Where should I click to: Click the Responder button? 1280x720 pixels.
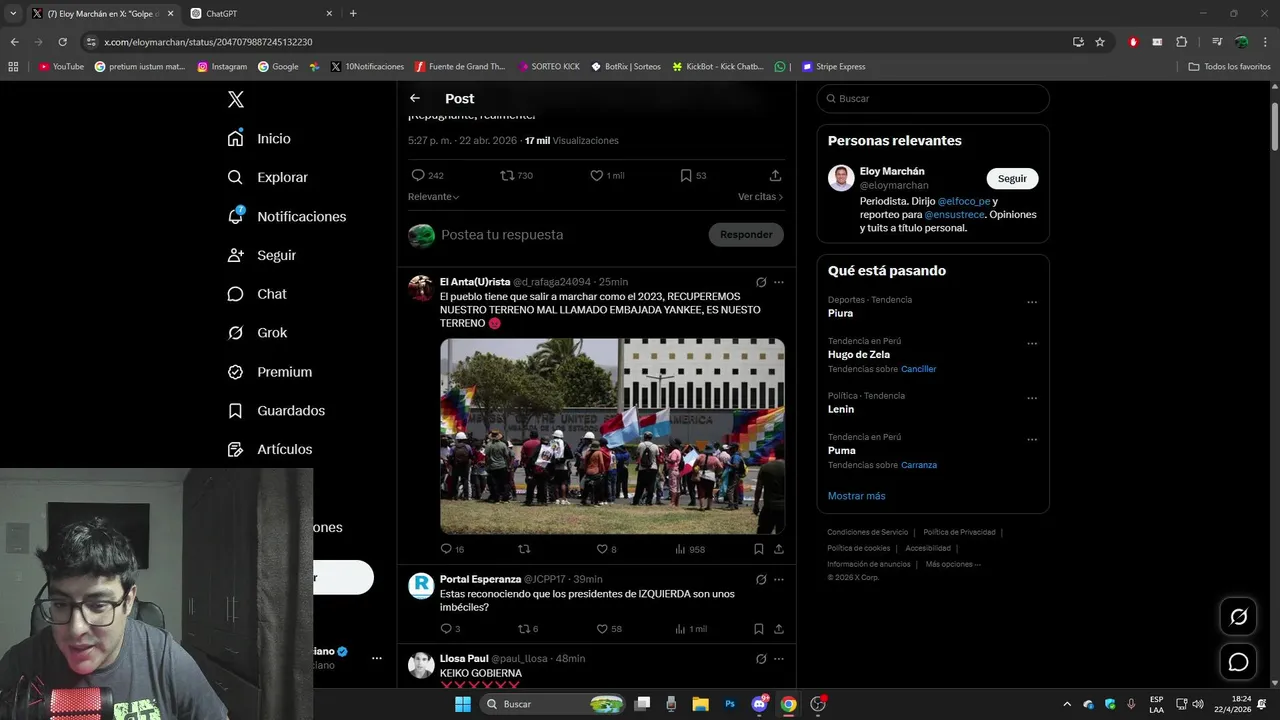coord(746,235)
